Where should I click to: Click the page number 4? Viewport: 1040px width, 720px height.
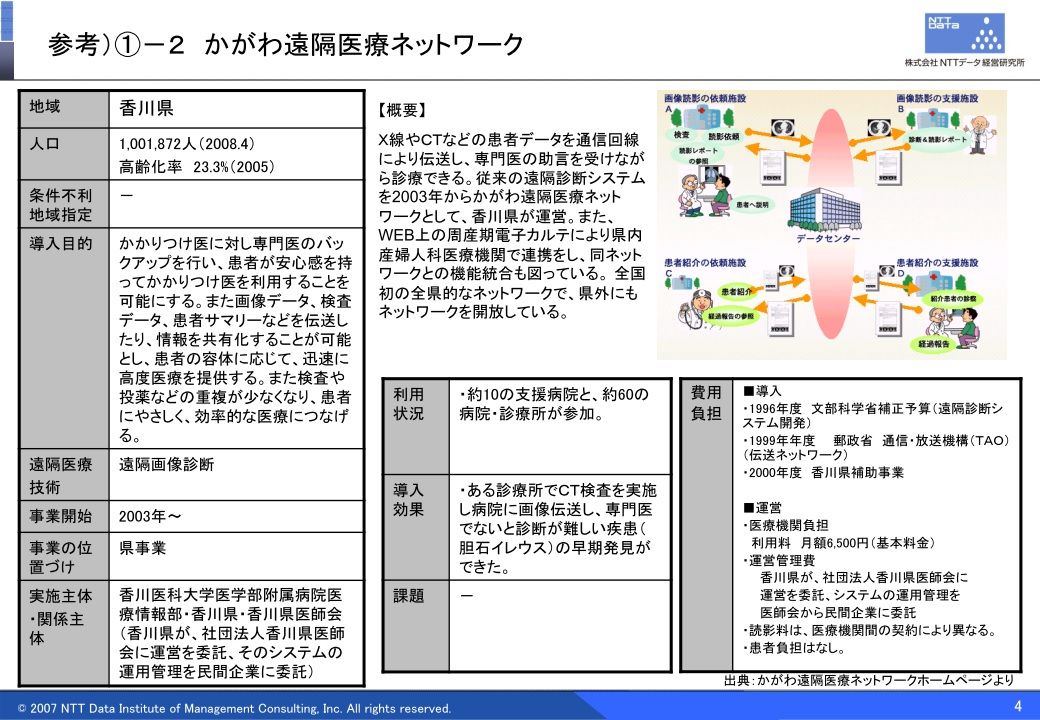(x=1018, y=705)
